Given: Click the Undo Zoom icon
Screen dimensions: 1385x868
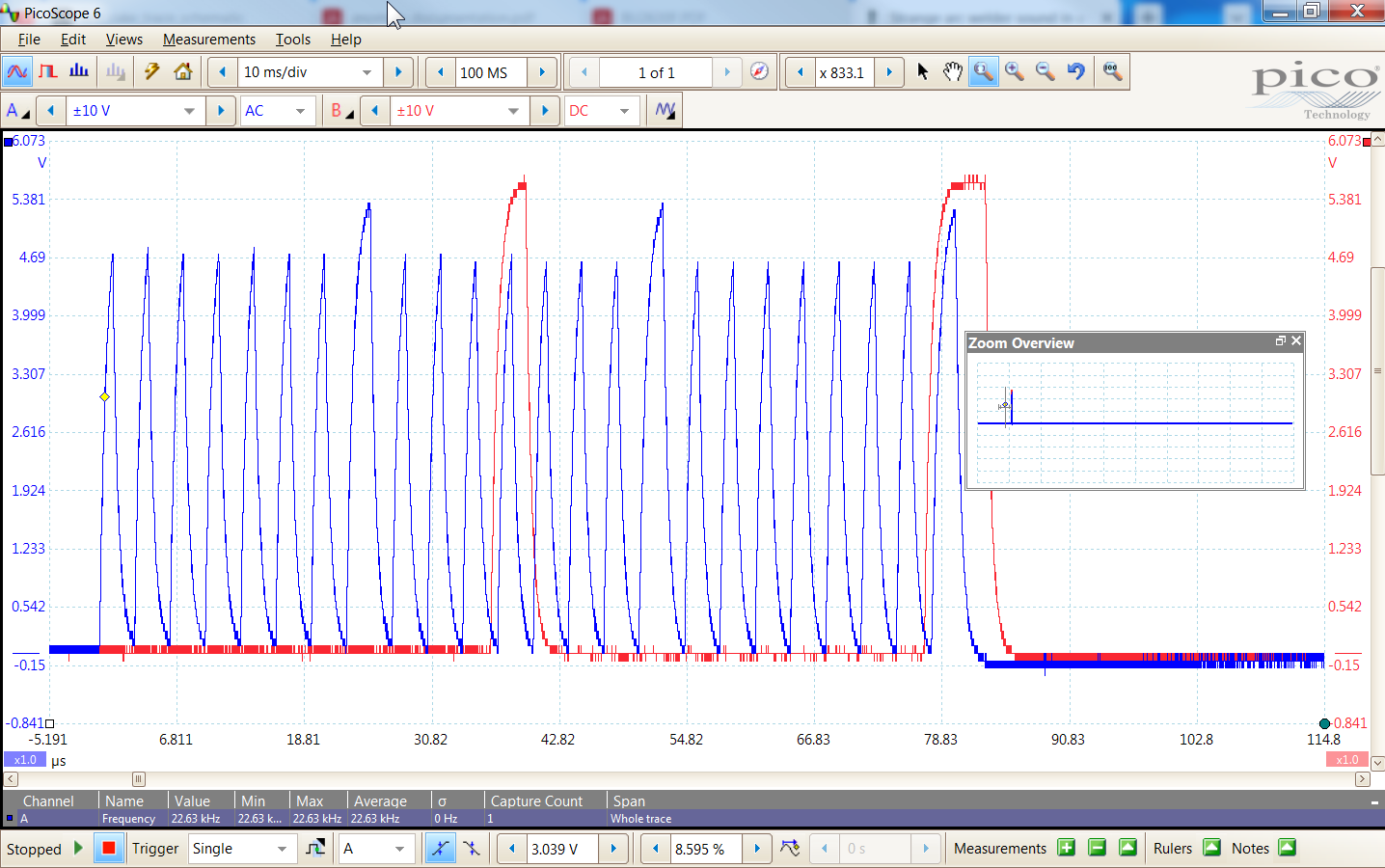Looking at the screenshot, I should coord(1075,71).
